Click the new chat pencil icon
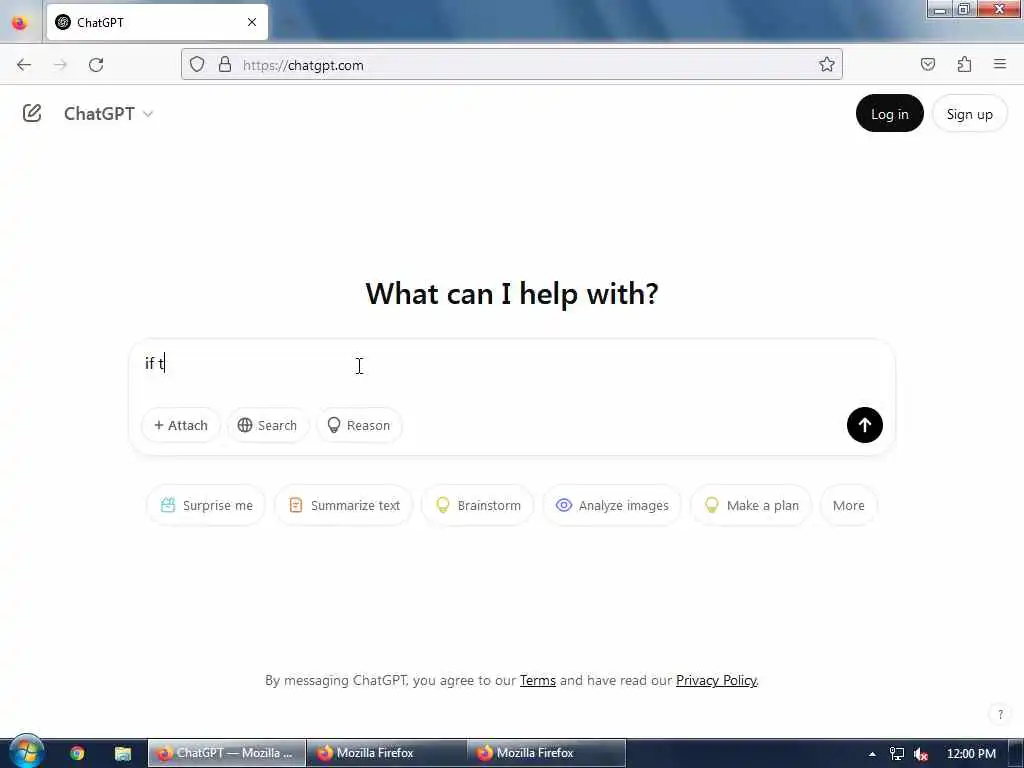1024x768 pixels. click(x=32, y=114)
